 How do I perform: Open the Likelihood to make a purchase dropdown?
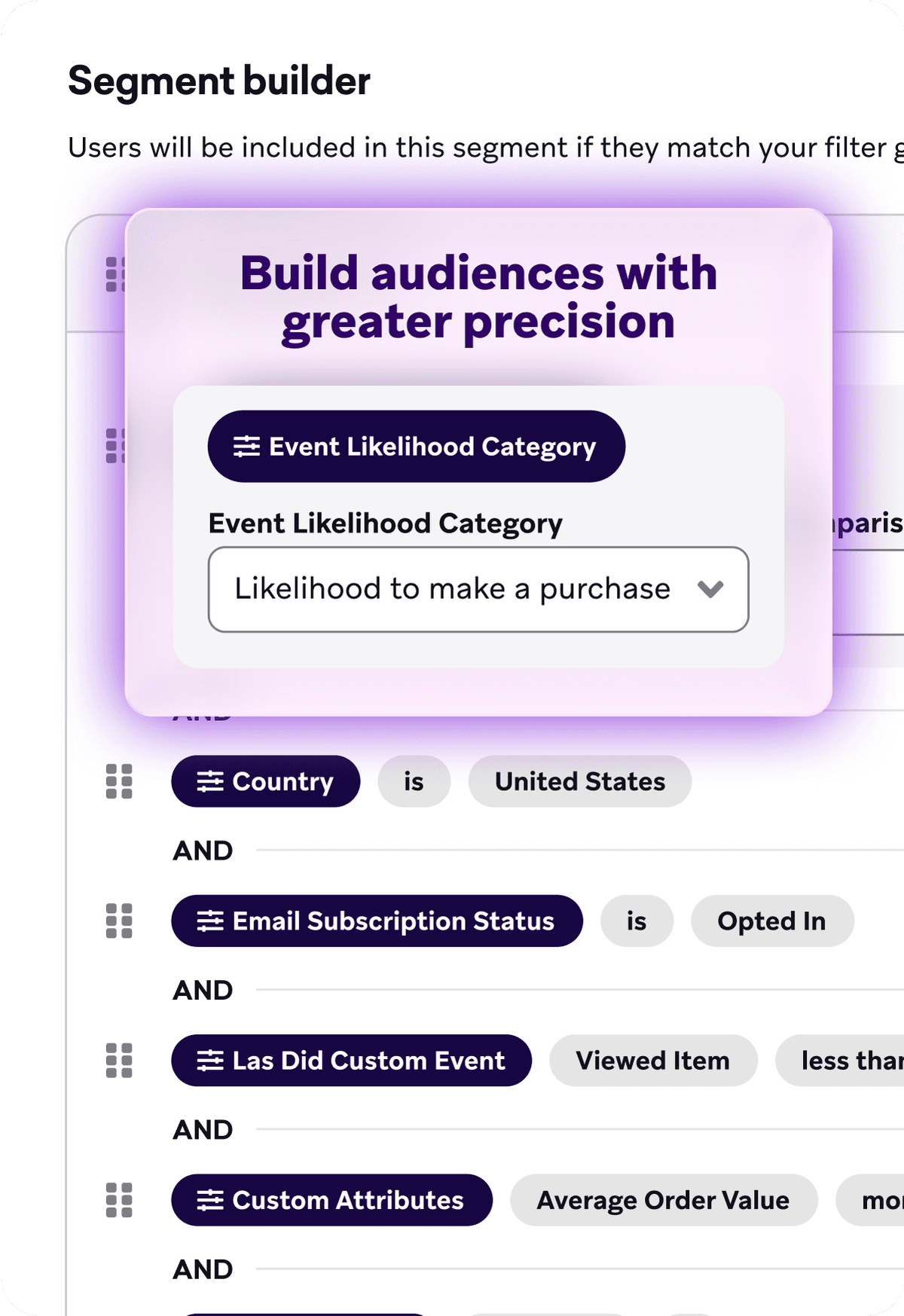(477, 590)
